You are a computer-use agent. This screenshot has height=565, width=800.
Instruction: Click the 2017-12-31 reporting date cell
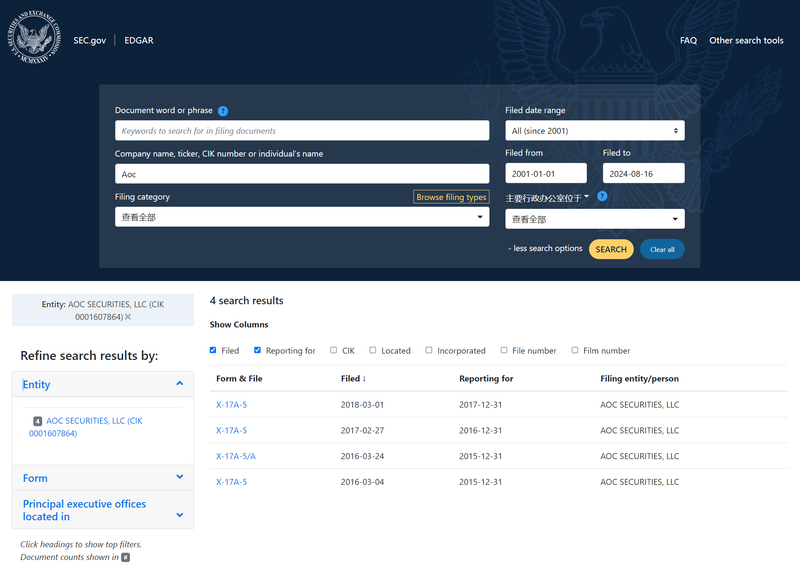click(481, 405)
